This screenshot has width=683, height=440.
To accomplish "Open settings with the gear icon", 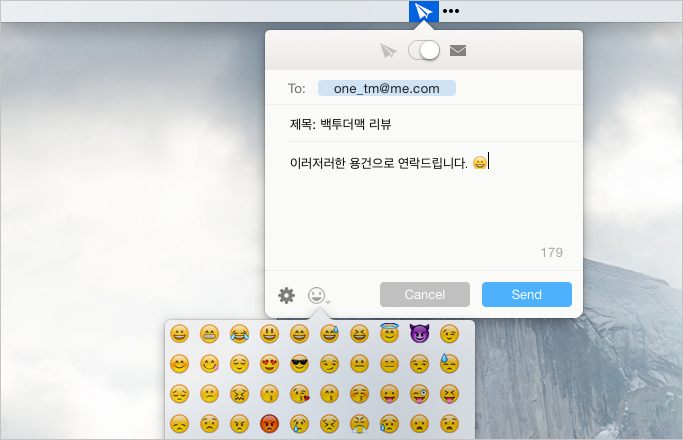I will tap(286, 295).
